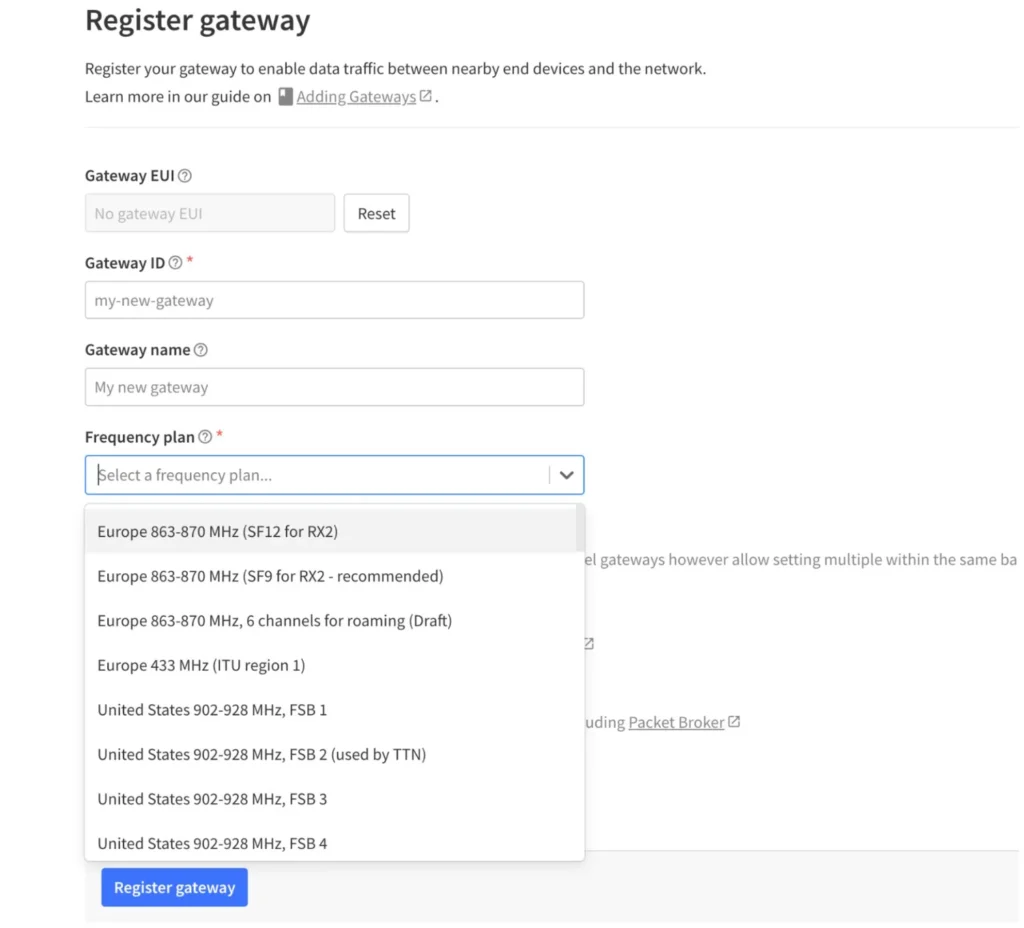Image resolution: width=1024 pixels, height=928 pixels.
Task: Click the Gateway ID help icon
Action: (x=175, y=263)
